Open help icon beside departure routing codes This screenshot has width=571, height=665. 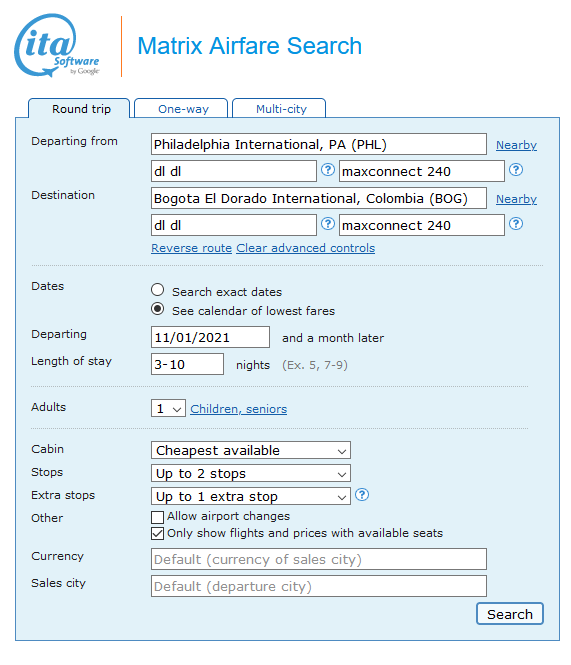pyautogui.click(x=327, y=170)
